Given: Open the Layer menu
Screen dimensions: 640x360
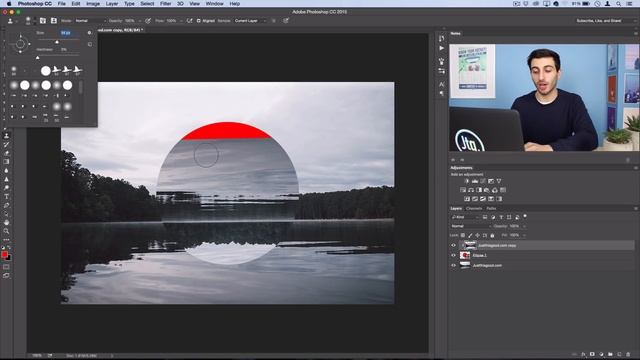Looking at the screenshot, I should [112, 4].
